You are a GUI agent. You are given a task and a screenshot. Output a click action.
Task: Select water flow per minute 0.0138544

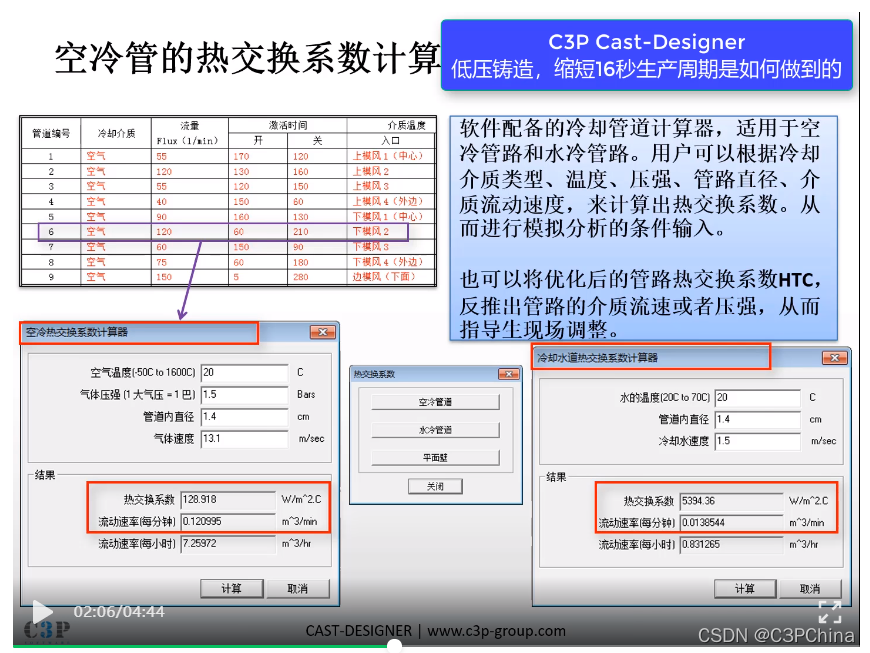coord(731,523)
